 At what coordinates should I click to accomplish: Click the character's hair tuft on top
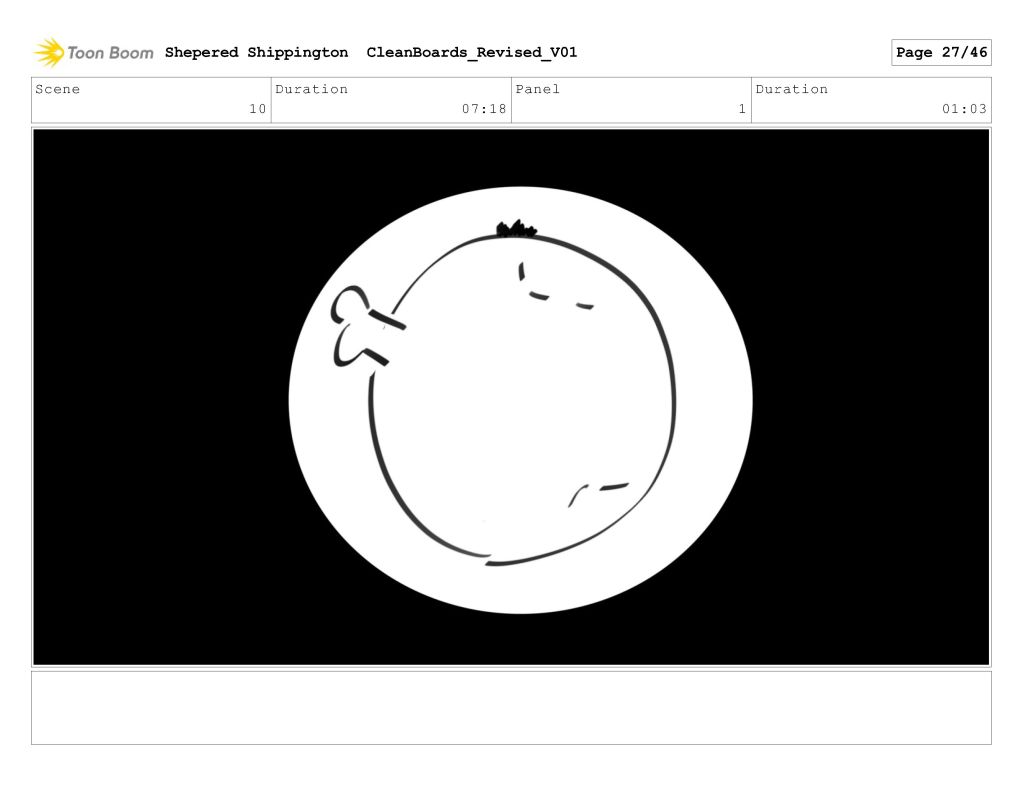[x=516, y=230]
